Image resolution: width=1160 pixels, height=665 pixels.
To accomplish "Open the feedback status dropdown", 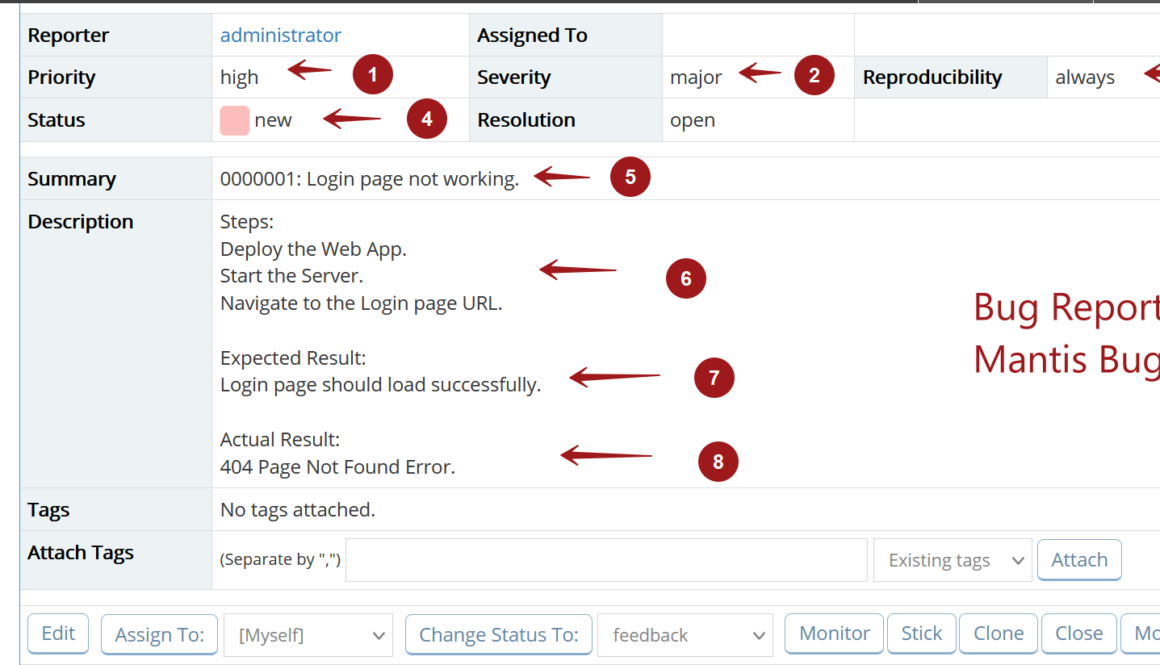I will point(686,635).
